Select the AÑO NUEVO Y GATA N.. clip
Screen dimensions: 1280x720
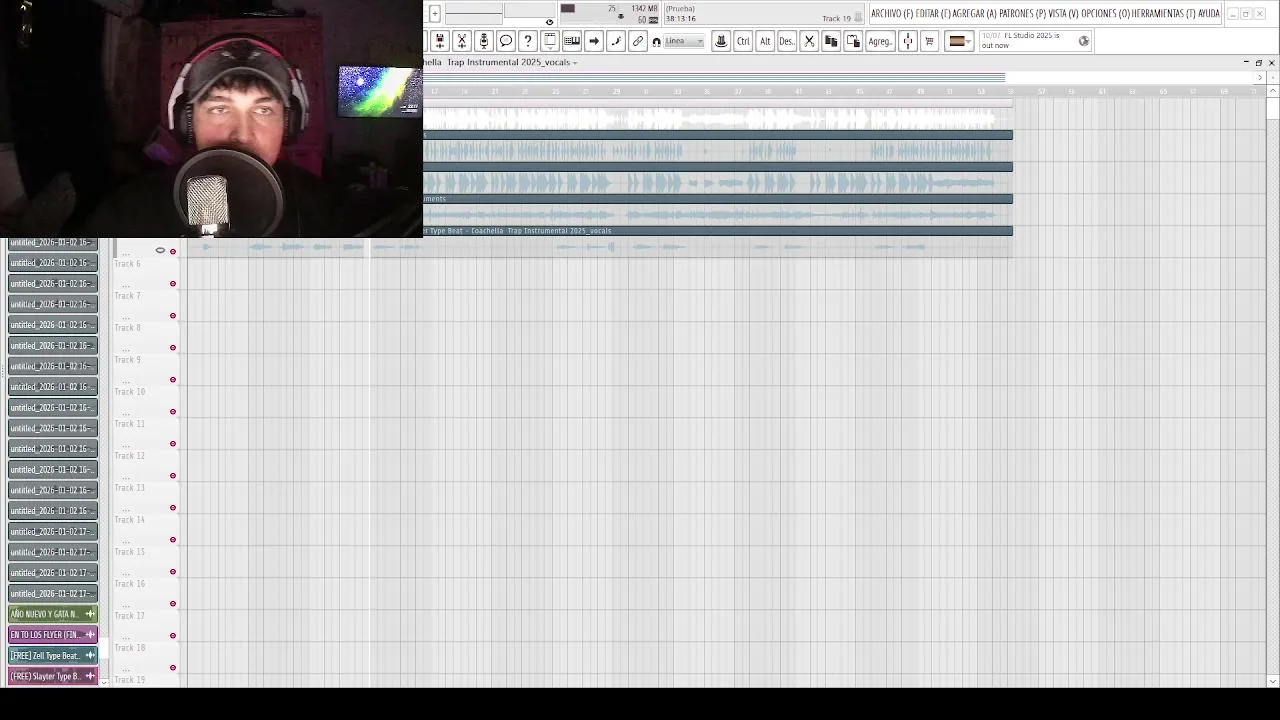point(53,614)
